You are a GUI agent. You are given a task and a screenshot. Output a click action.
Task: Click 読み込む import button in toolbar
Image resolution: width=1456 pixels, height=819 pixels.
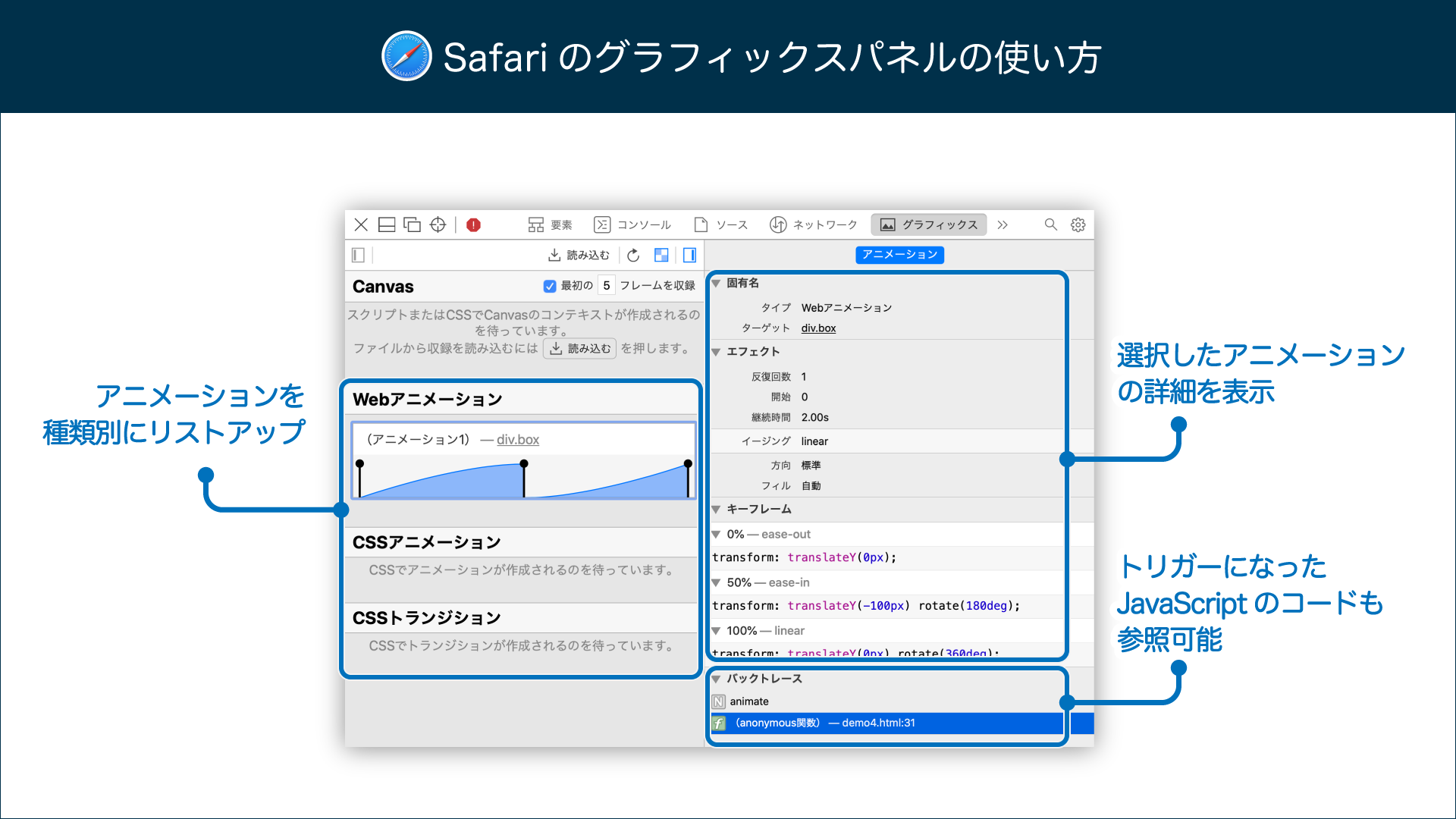(579, 255)
